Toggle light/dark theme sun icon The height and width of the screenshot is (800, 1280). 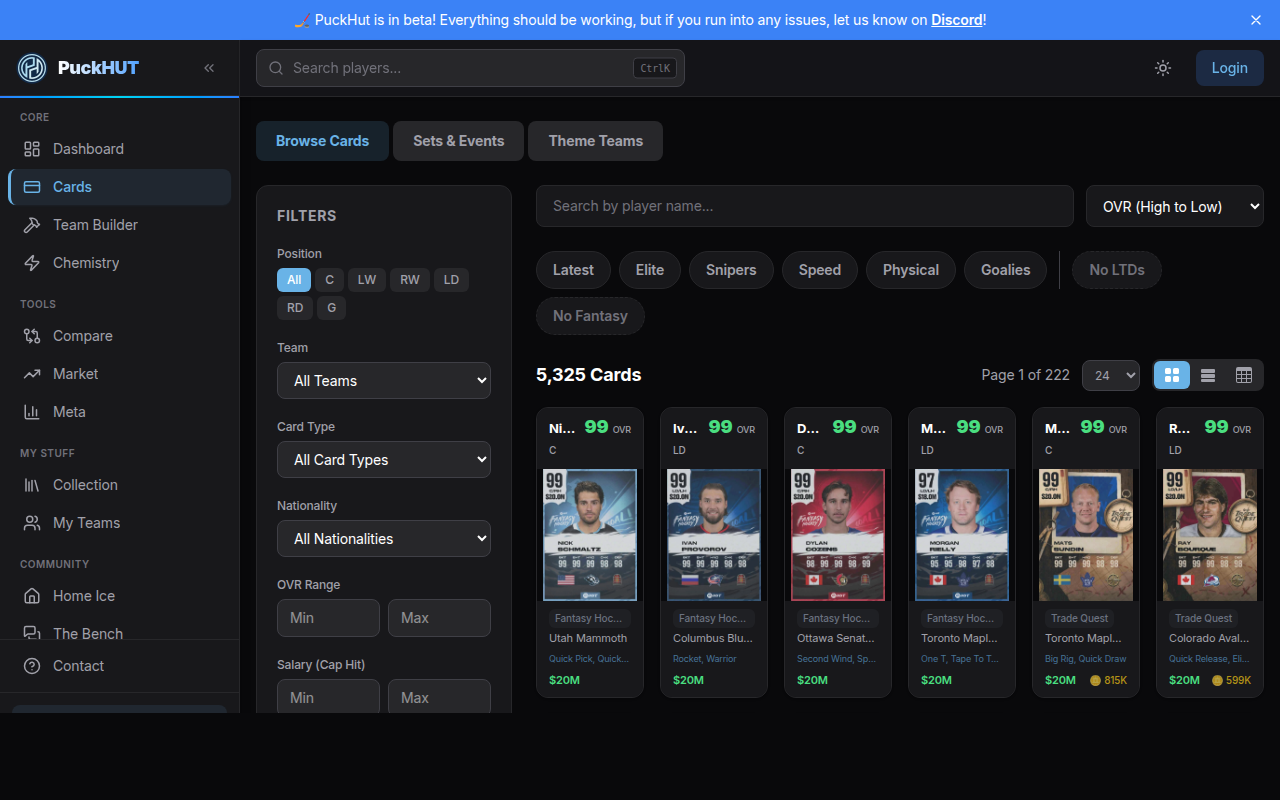[x=1162, y=68]
